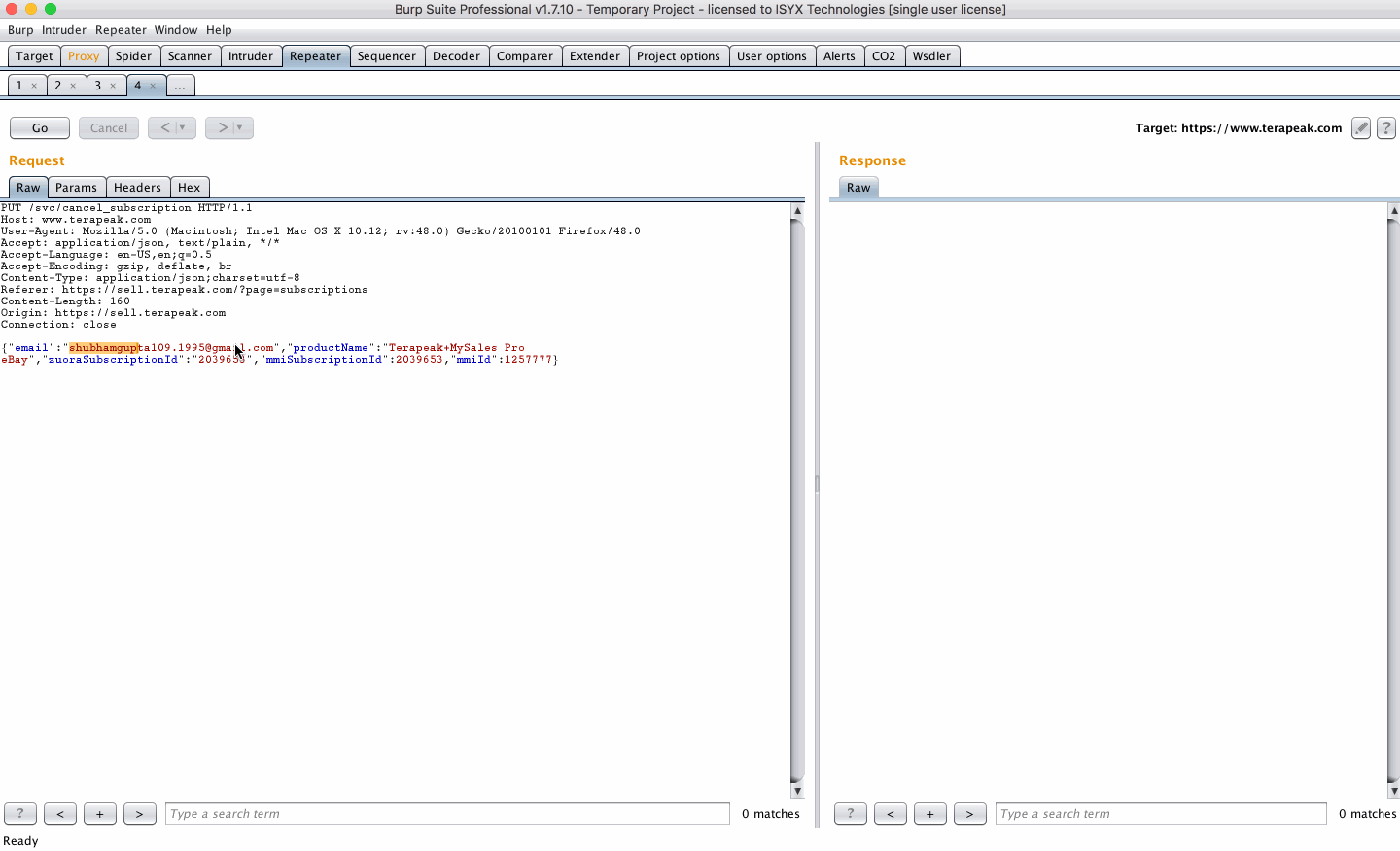Screen dimensions: 1400x851
Task: Focus the response search term field
Action: coord(1161,813)
